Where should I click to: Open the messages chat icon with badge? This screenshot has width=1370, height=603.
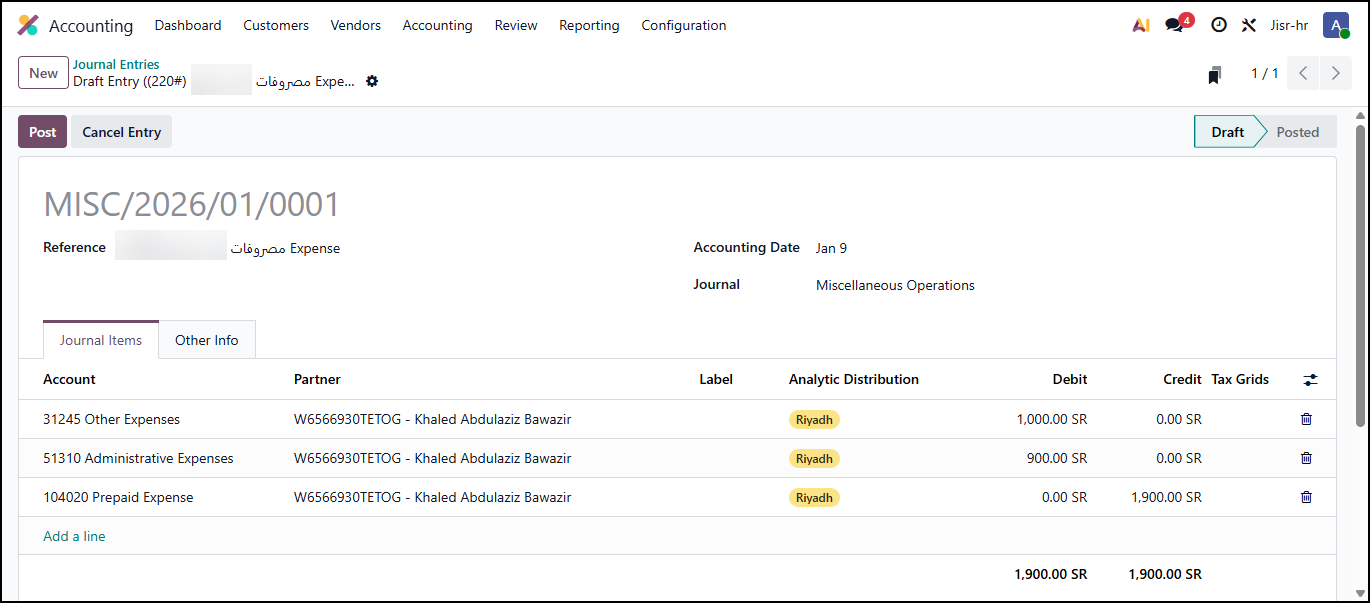tap(1175, 25)
